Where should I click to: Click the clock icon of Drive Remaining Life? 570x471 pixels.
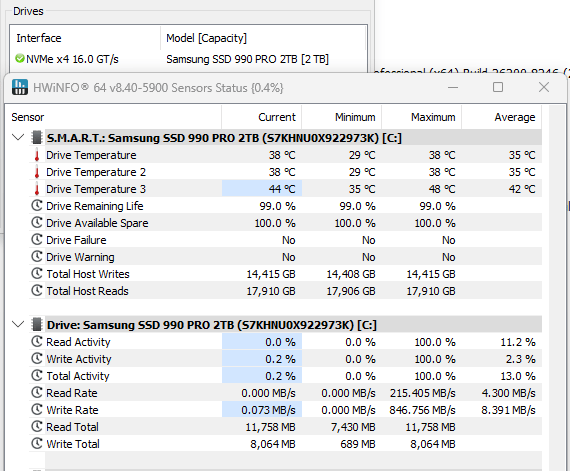click(x=37, y=205)
